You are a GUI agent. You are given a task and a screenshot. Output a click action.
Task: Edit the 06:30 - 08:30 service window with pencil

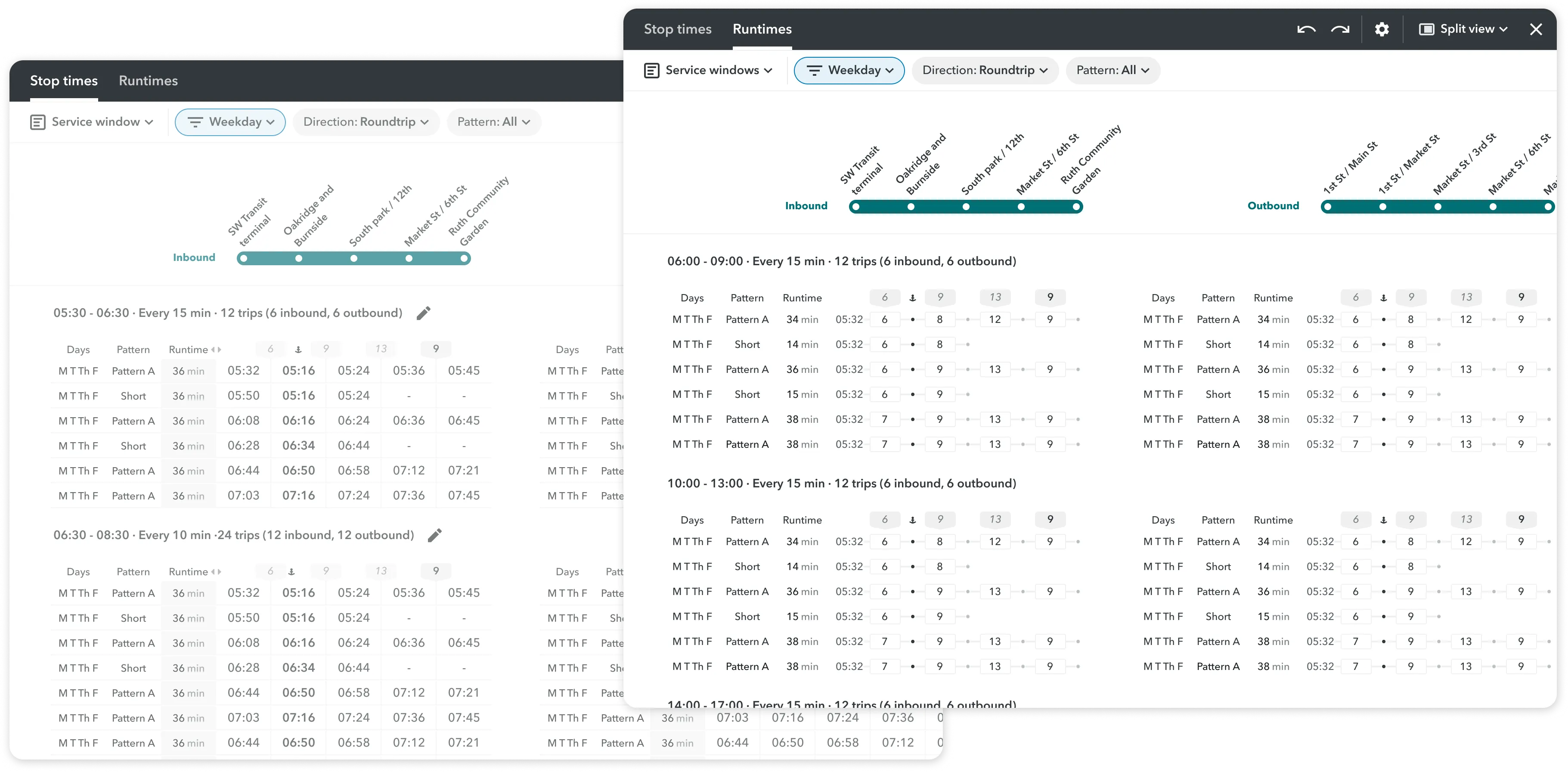click(x=434, y=535)
